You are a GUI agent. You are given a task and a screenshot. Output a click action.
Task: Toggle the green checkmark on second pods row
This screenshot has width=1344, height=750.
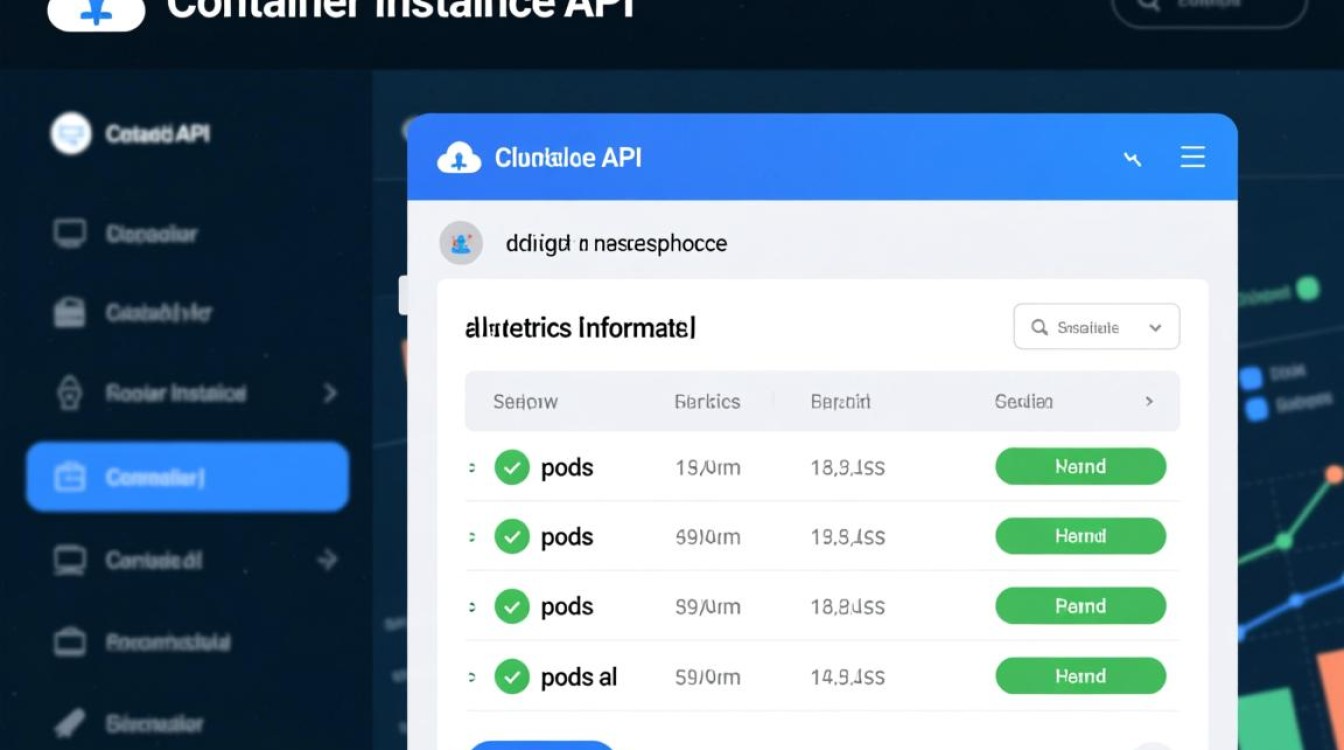(x=512, y=537)
